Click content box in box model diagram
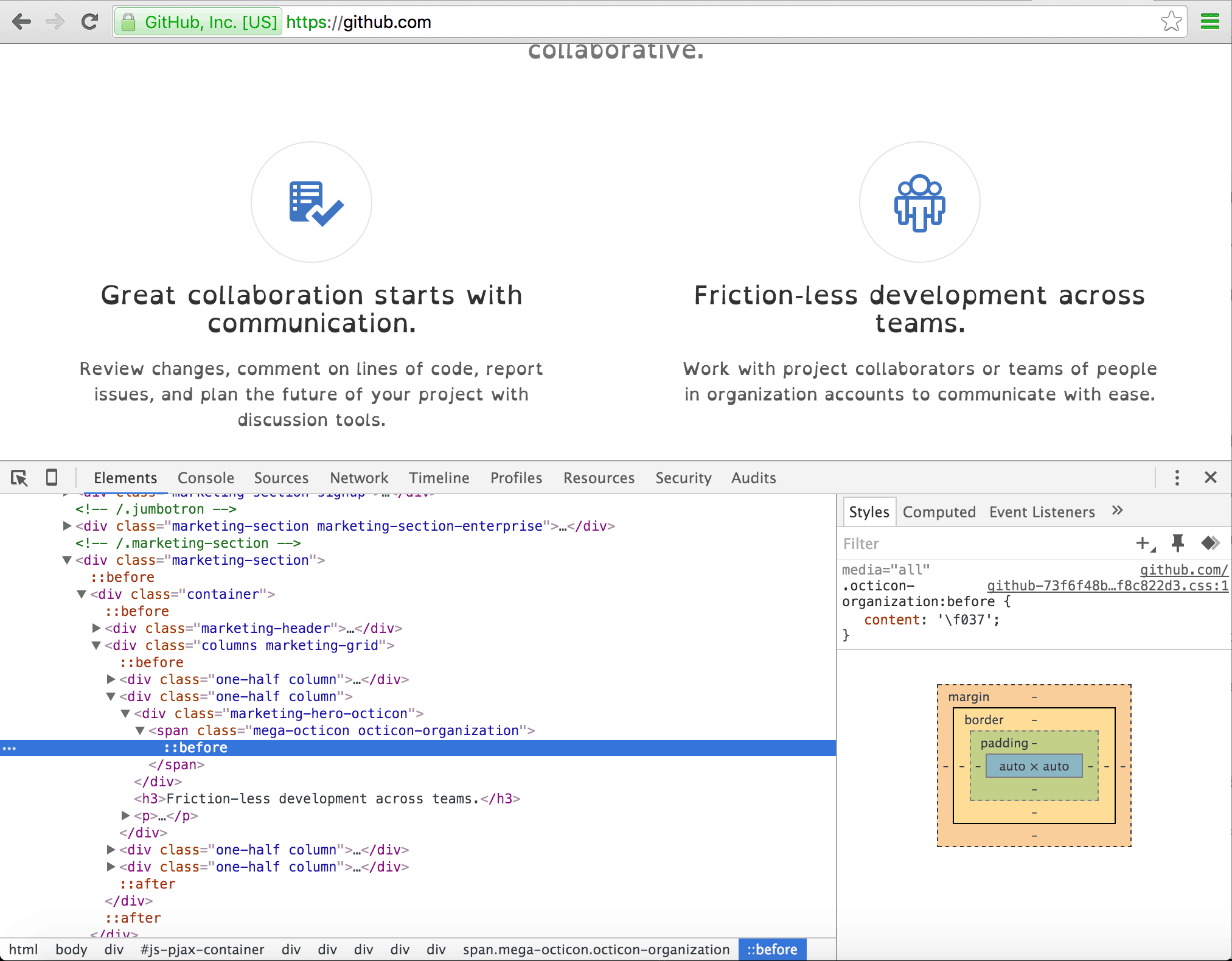The width and height of the screenshot is (1232, 961). (x=1033, y=766)
